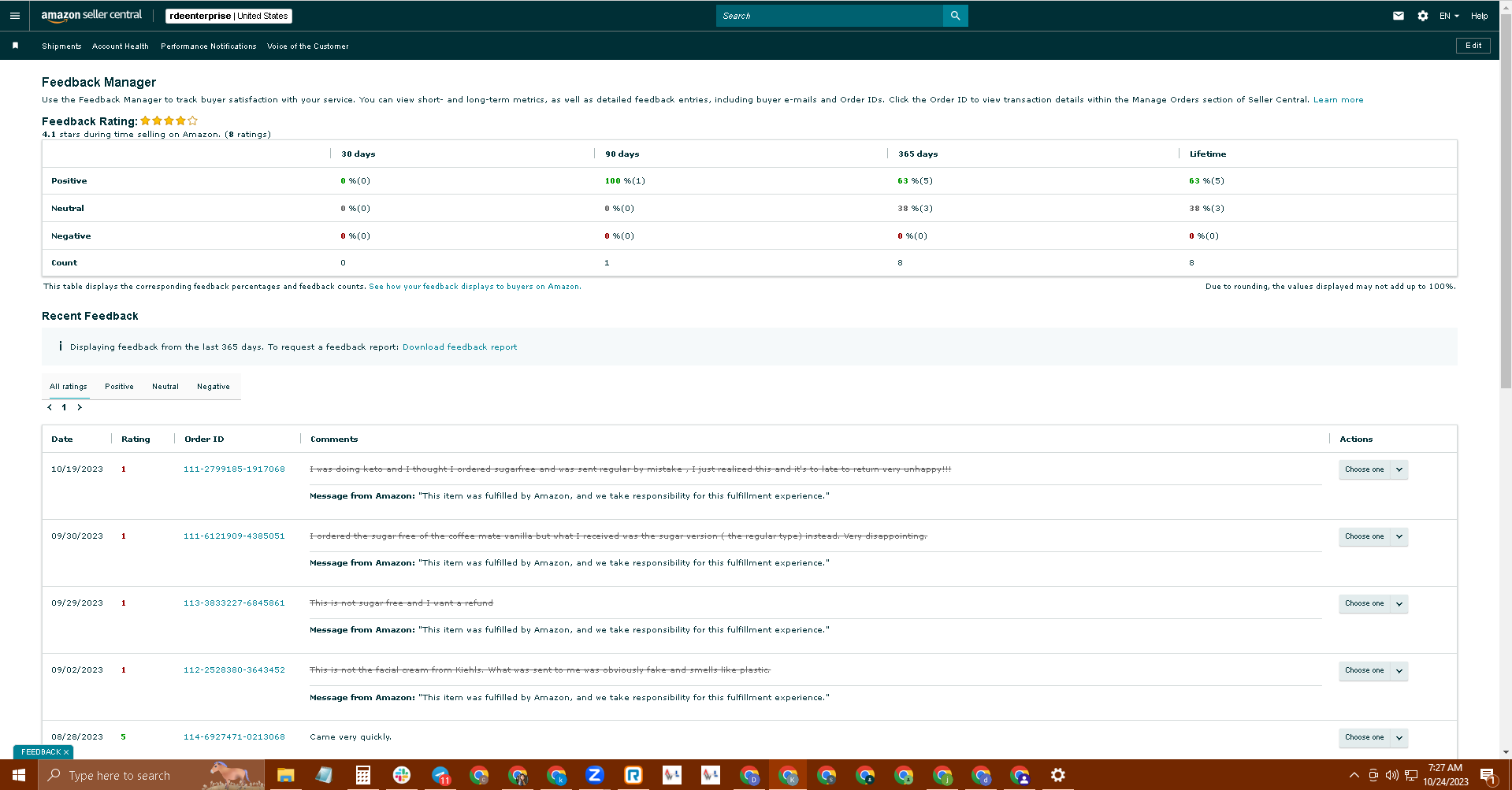Click the Edit favorites button
The height and width of the screenshot is (790, 1512).
click(x=1473, y=46)
